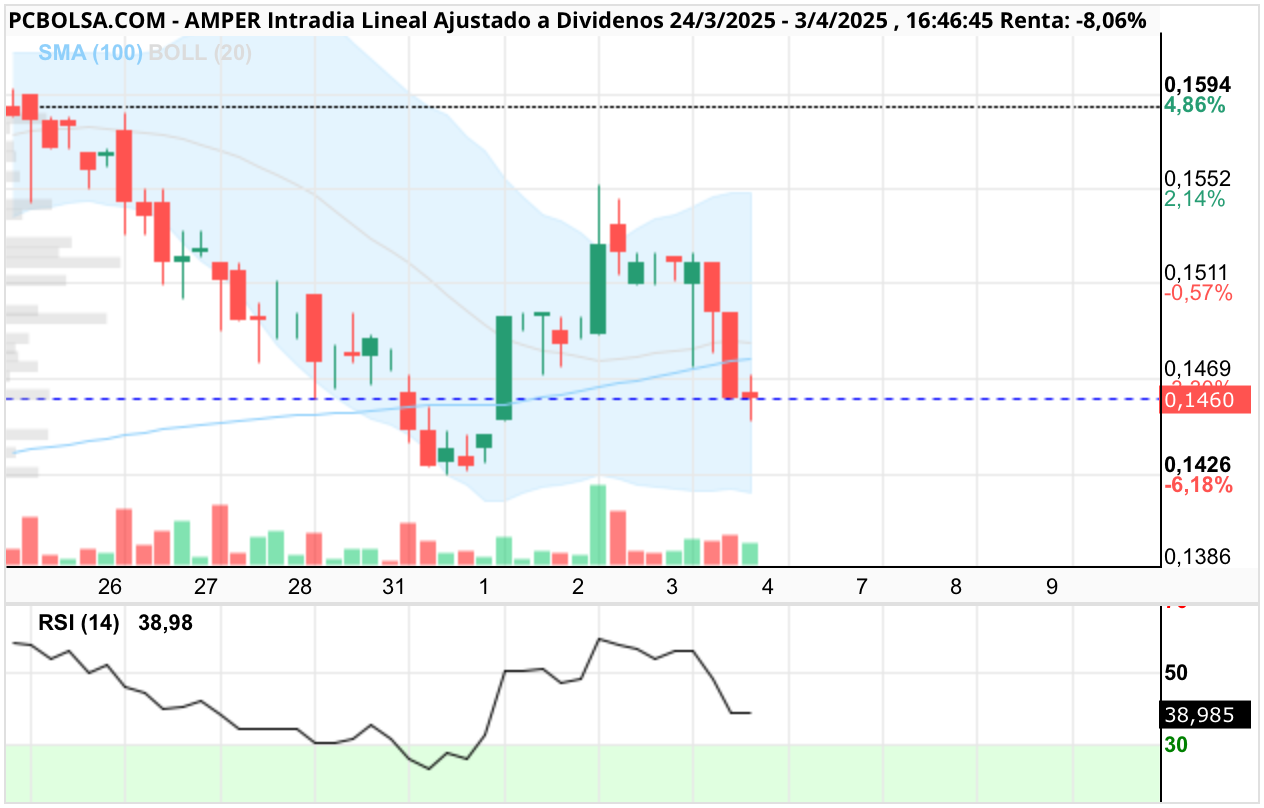Click the green 4,86% percentage label
The height and width of the screenshot is (808, 1264).
point(1195,105)
